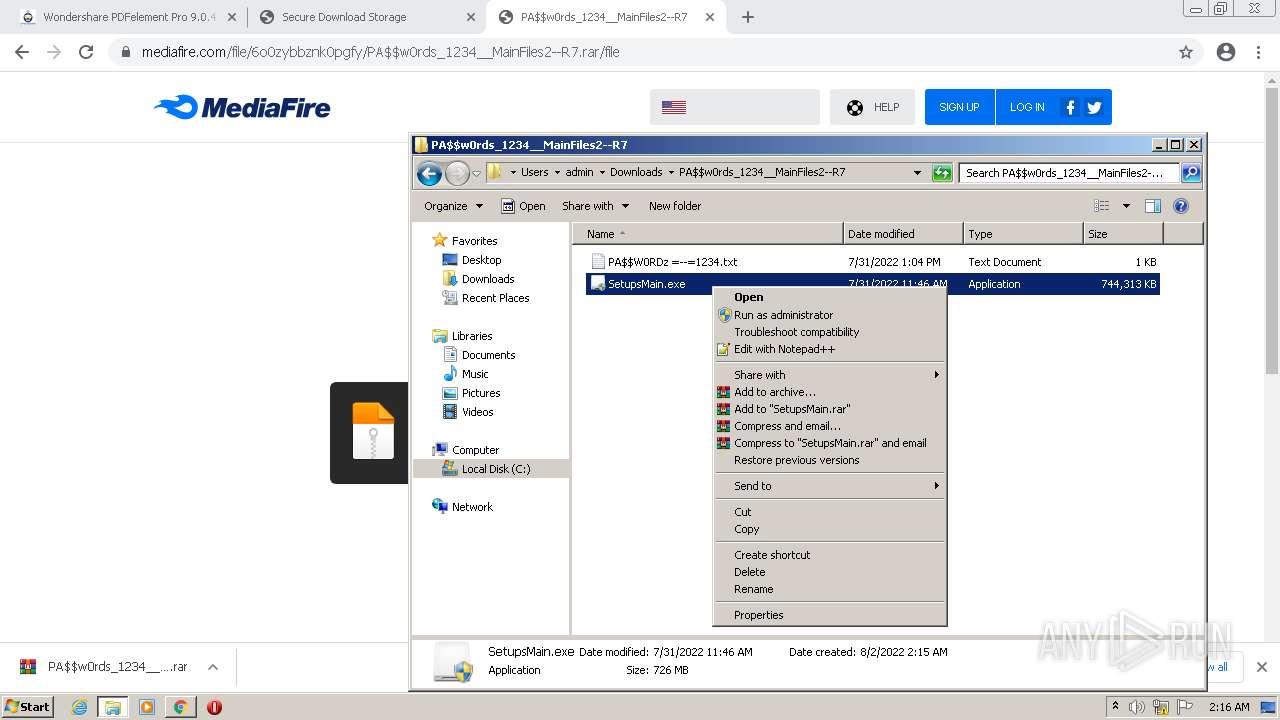This screenshot has height=720, width=1280.
Task: Click MediaFire Facebook login icon
Action: [1070, 107]
